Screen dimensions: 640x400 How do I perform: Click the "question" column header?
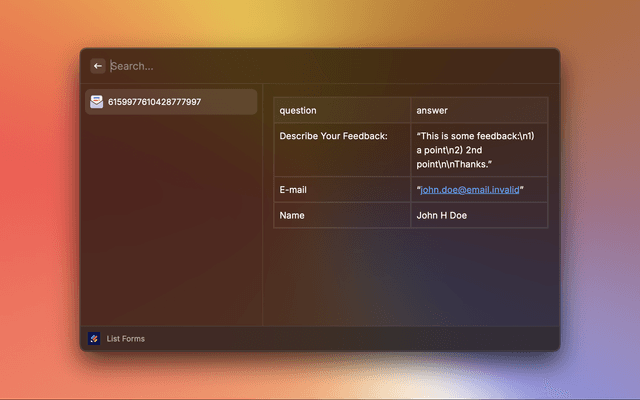pos(298,110)
